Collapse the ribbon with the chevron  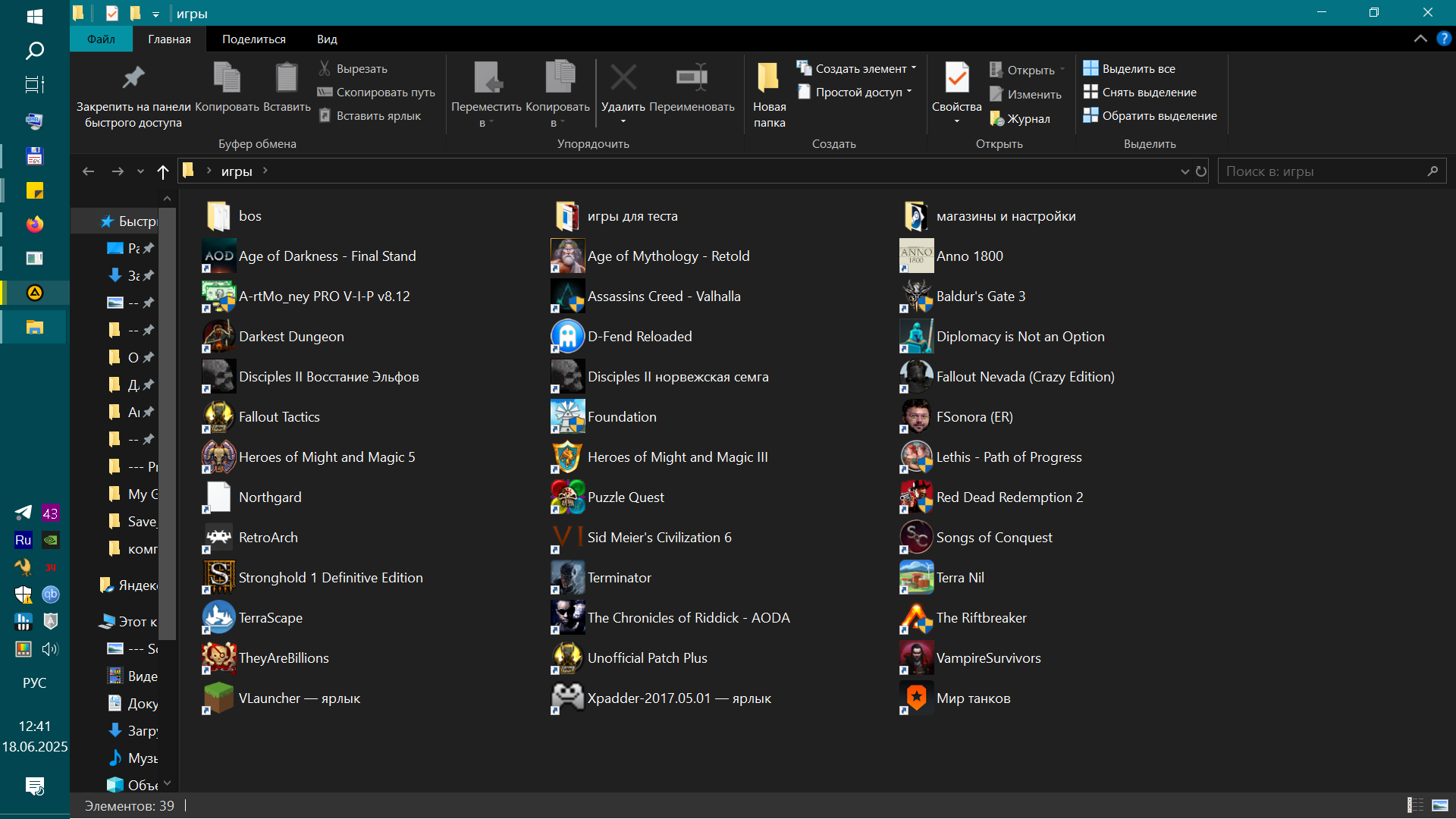[x=1420, y=39]
